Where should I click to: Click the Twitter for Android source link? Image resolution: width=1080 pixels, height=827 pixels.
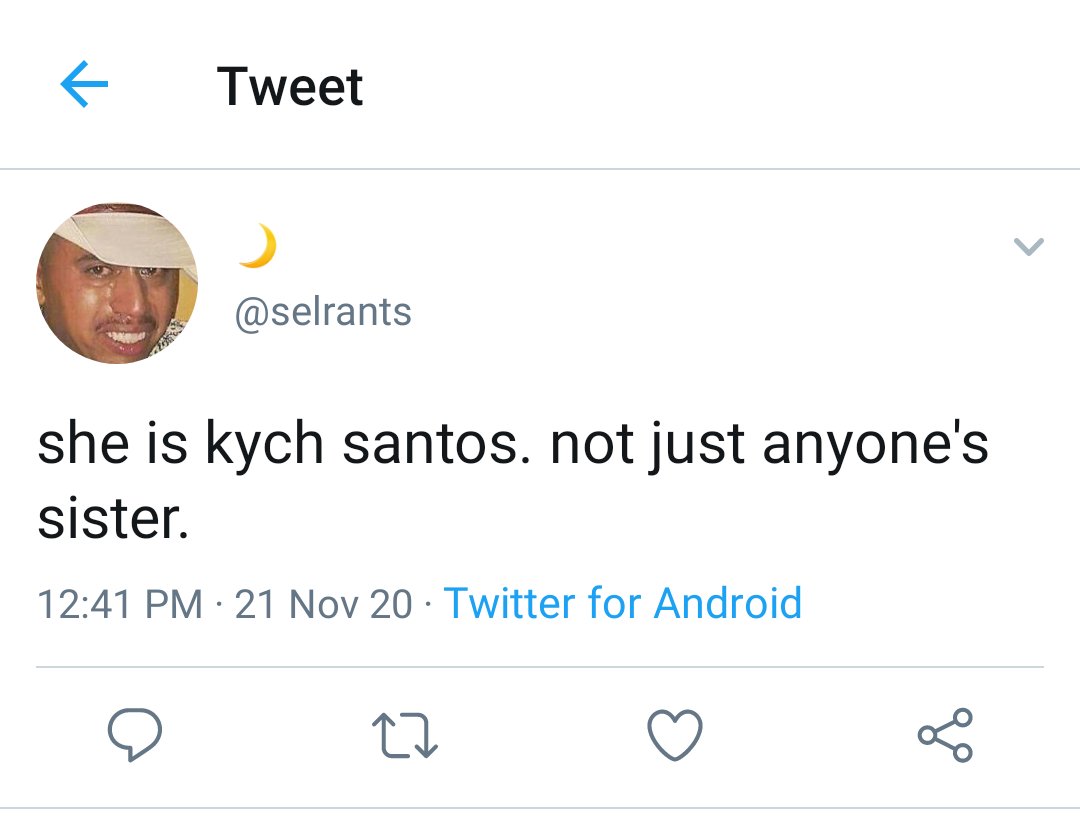point(623,603)
